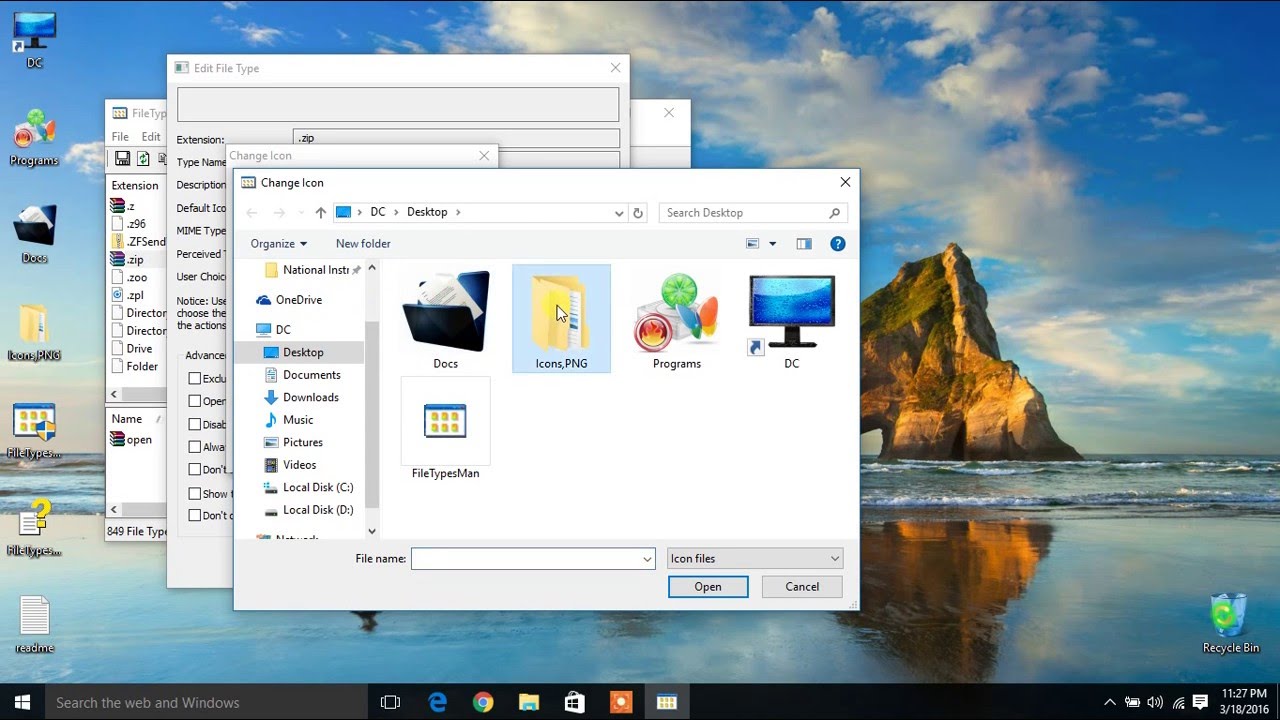Toggle the 'Show' checkbox in Edit File Type
The width and height of the screenshot is (1280, 720).
[193, 493]
